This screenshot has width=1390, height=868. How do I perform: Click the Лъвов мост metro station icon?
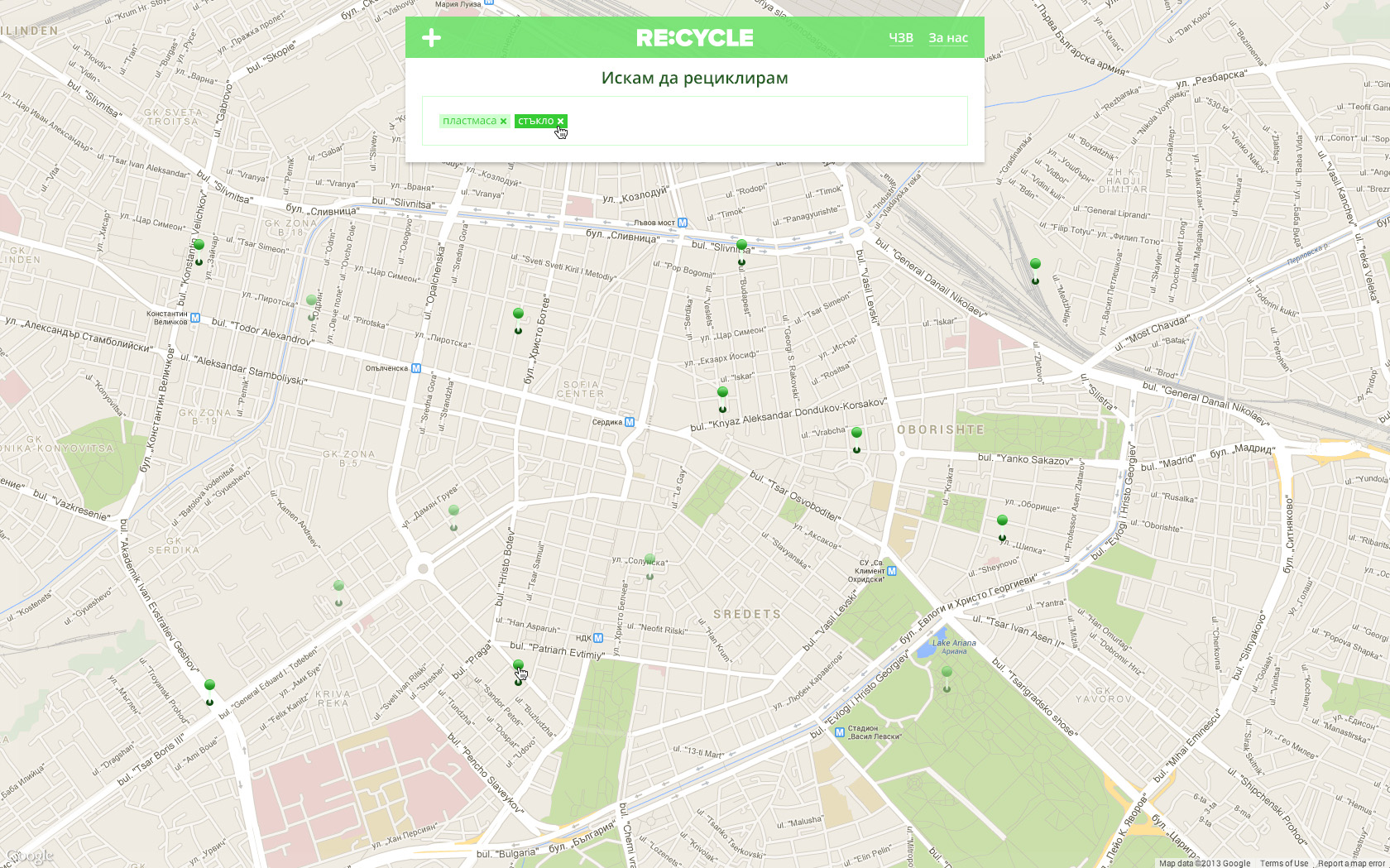point(683,223)
